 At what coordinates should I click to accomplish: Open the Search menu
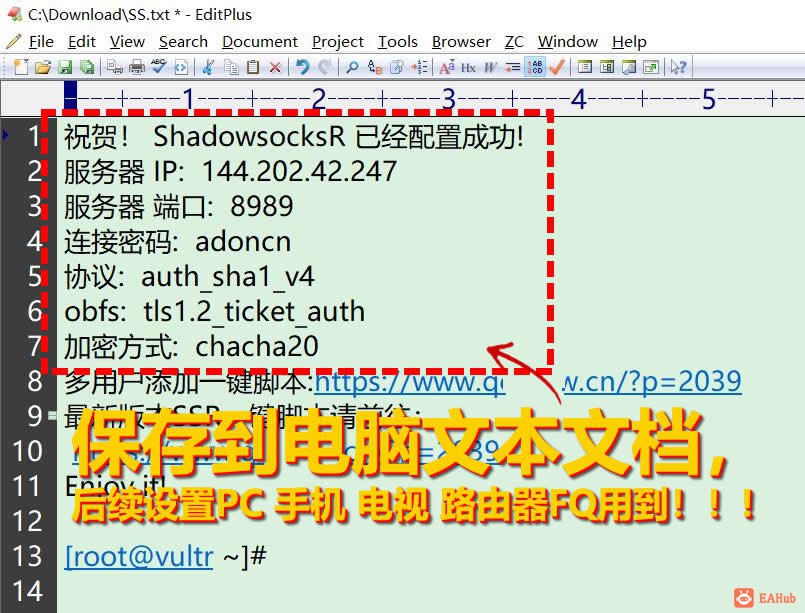(183, 42)
